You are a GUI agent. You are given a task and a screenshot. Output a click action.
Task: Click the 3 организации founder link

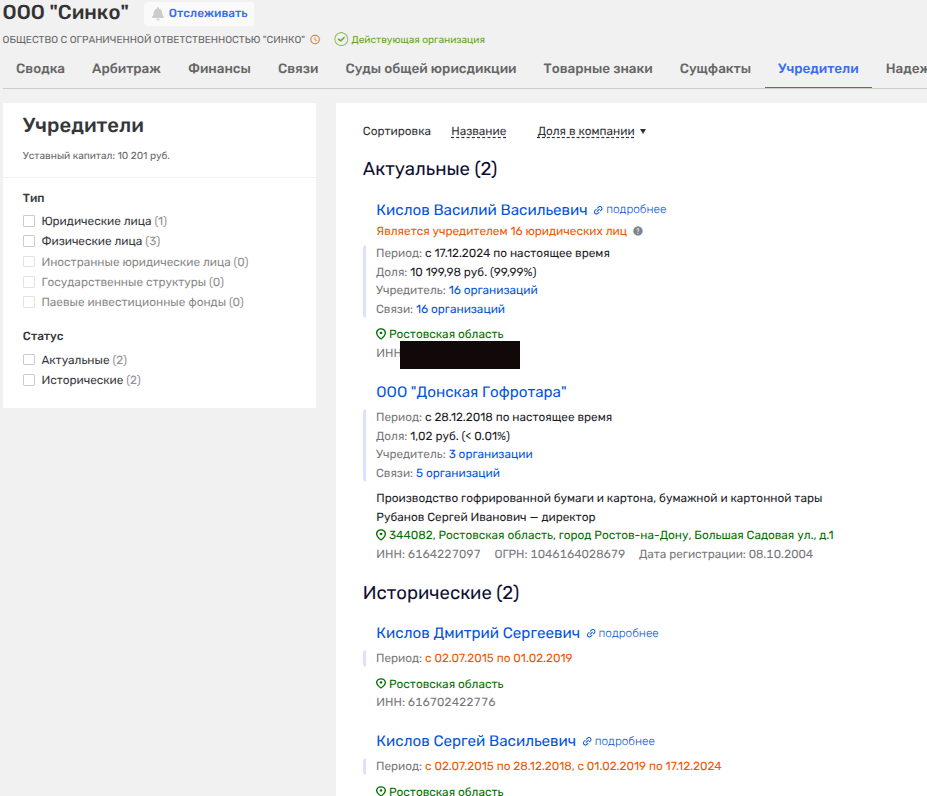point(490,454)
